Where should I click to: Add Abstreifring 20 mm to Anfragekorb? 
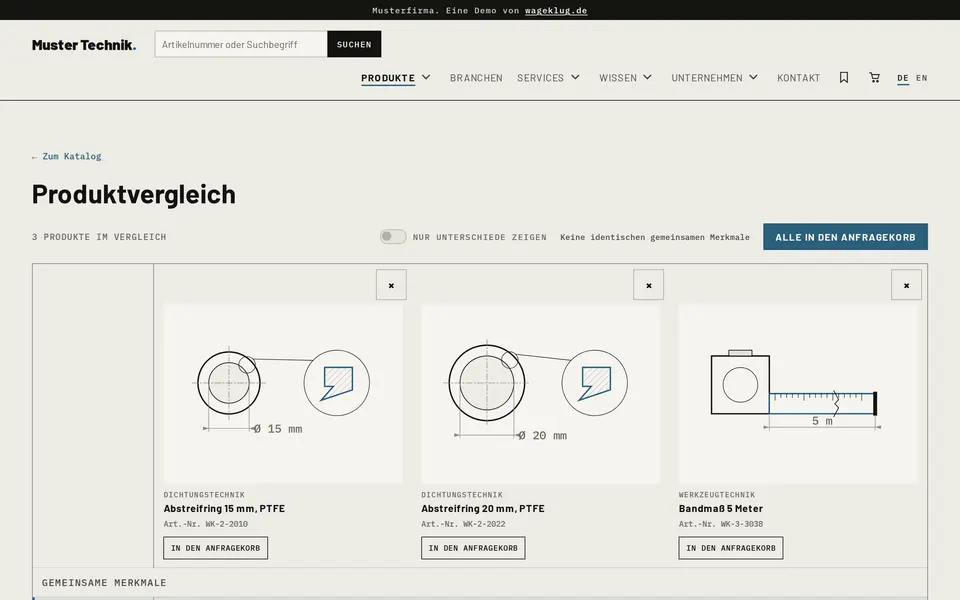473,548
